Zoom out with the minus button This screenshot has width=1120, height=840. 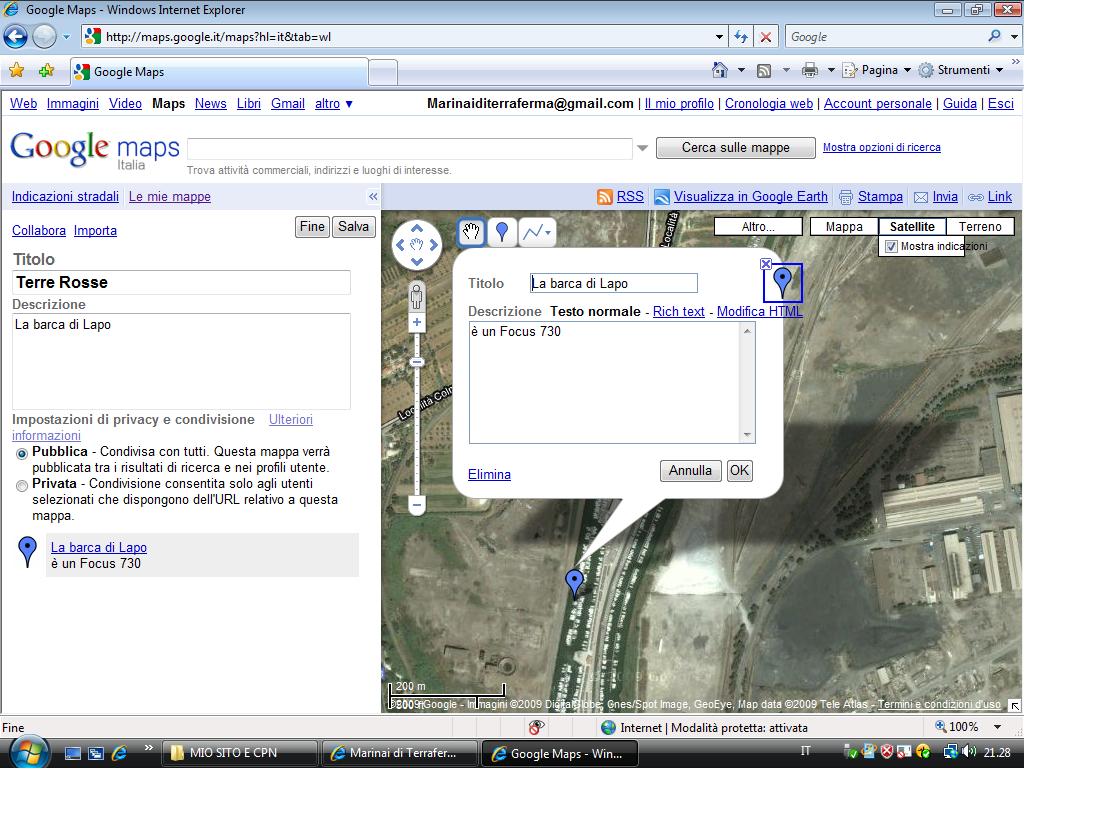(x=417, y=504)
